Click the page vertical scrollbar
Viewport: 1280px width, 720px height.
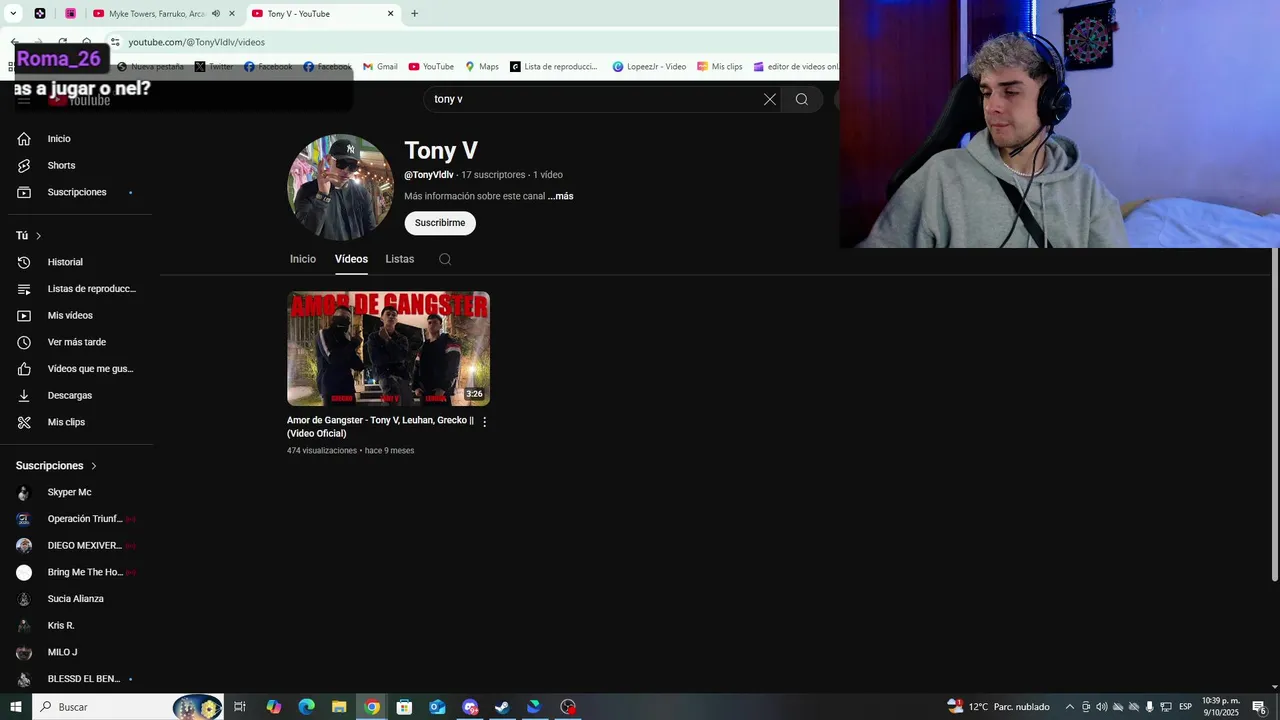1274,415
